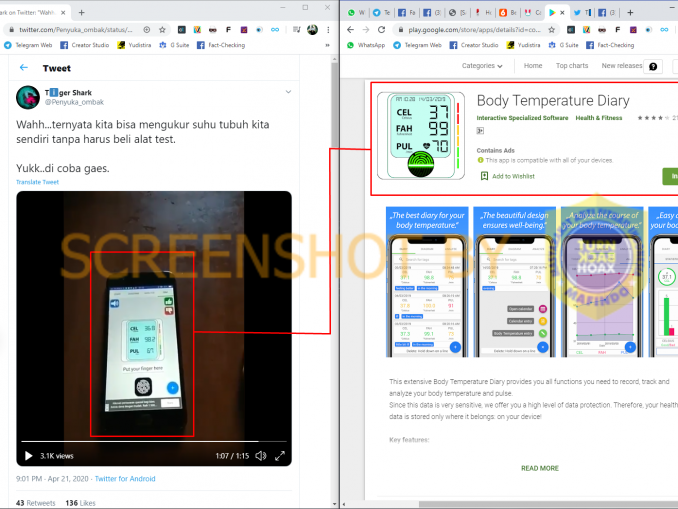Go back using the Tweet back arrow

tap(24, 67)
